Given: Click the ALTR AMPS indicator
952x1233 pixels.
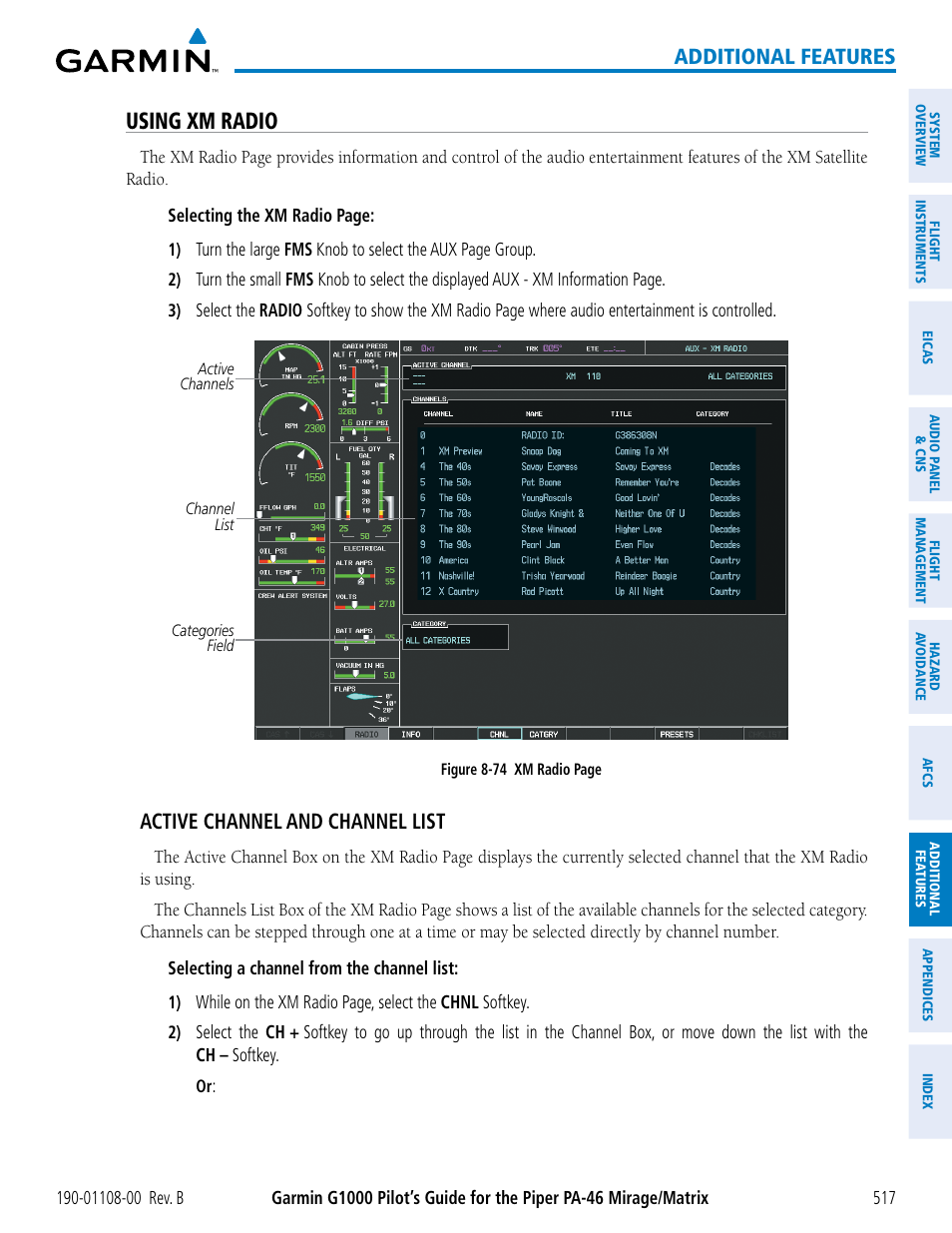Looking at the screenshot, I should 364,572.
